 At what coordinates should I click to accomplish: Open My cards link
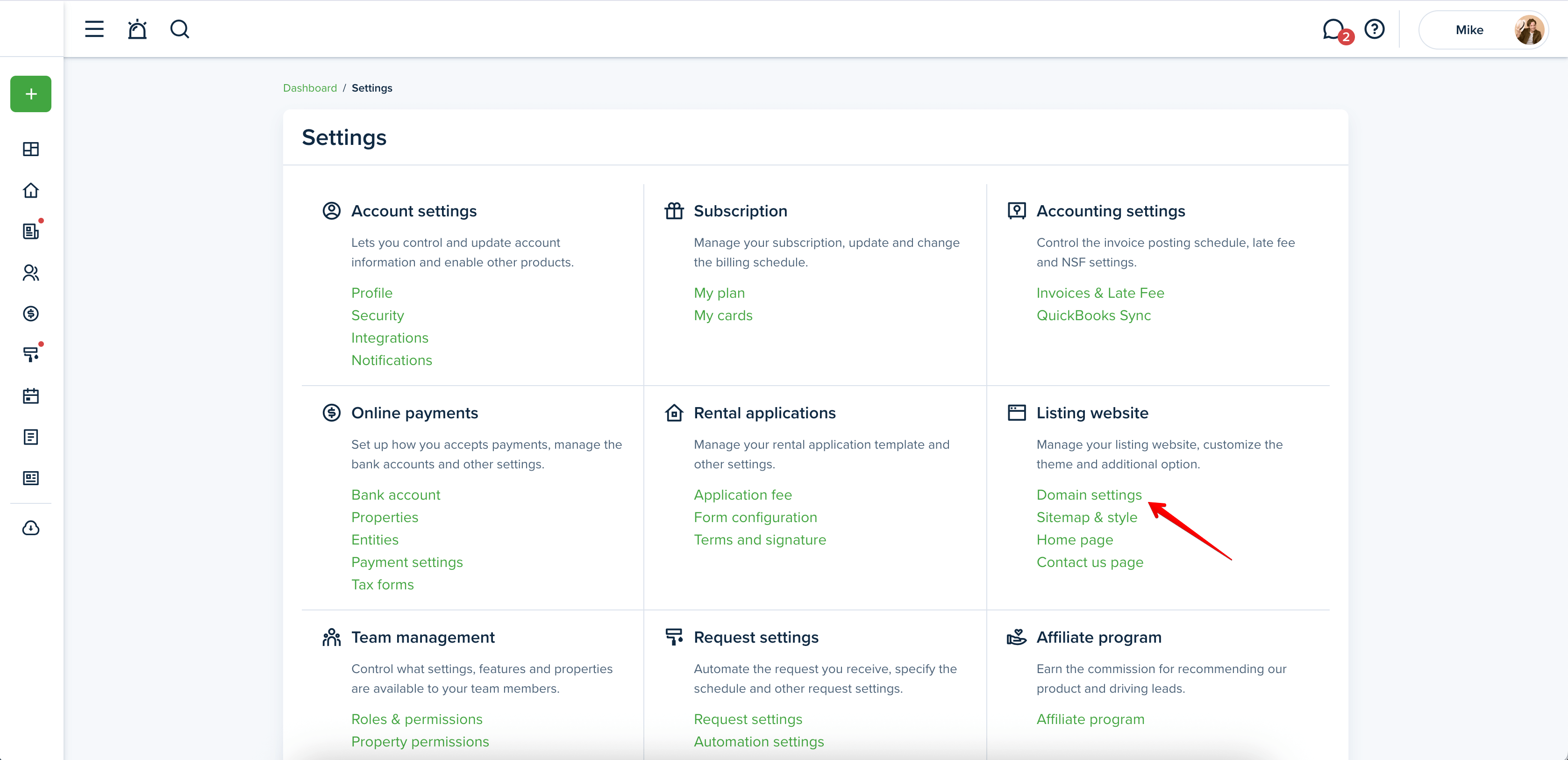[x=723, y=315]
